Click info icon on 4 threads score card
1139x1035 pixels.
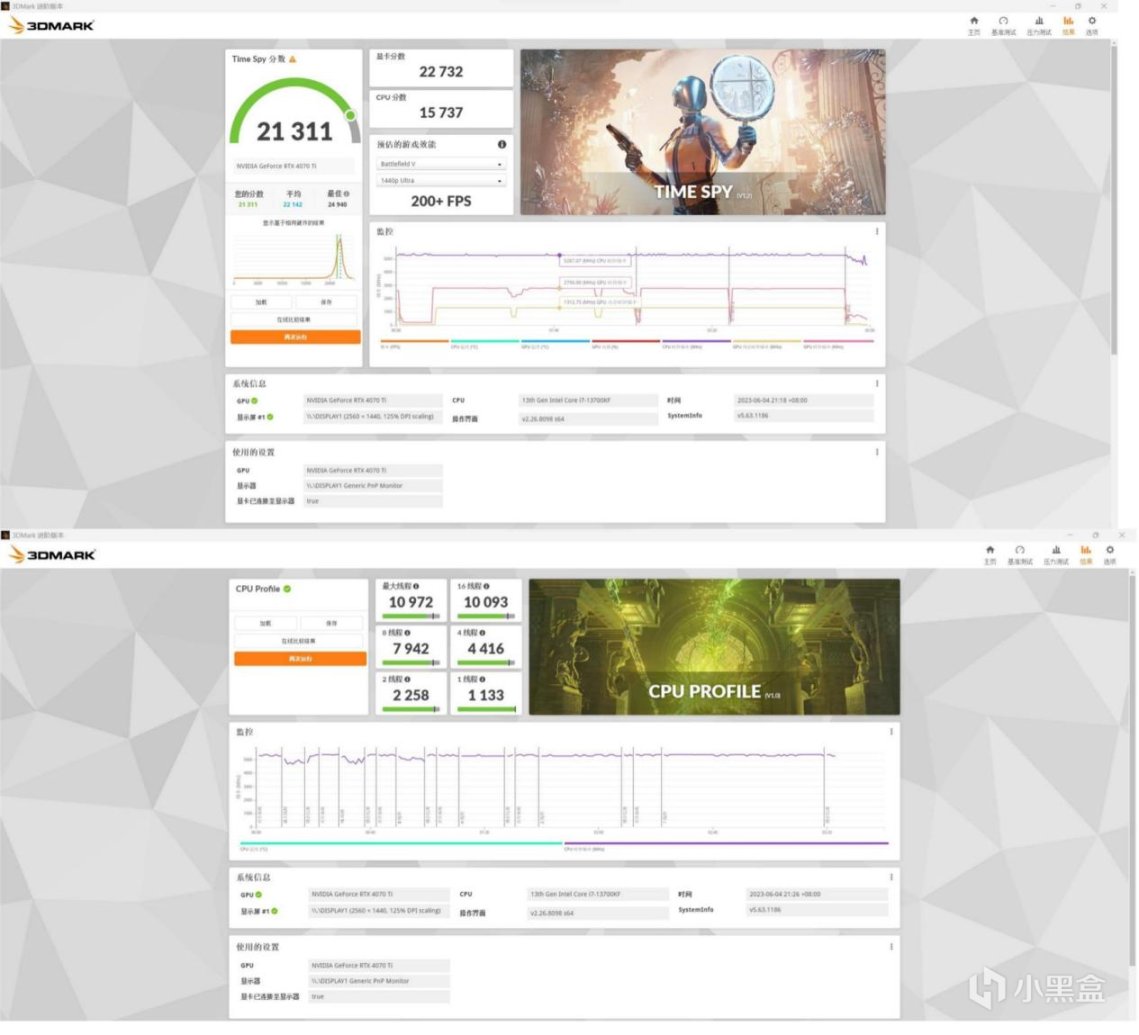tap(482, 633)
